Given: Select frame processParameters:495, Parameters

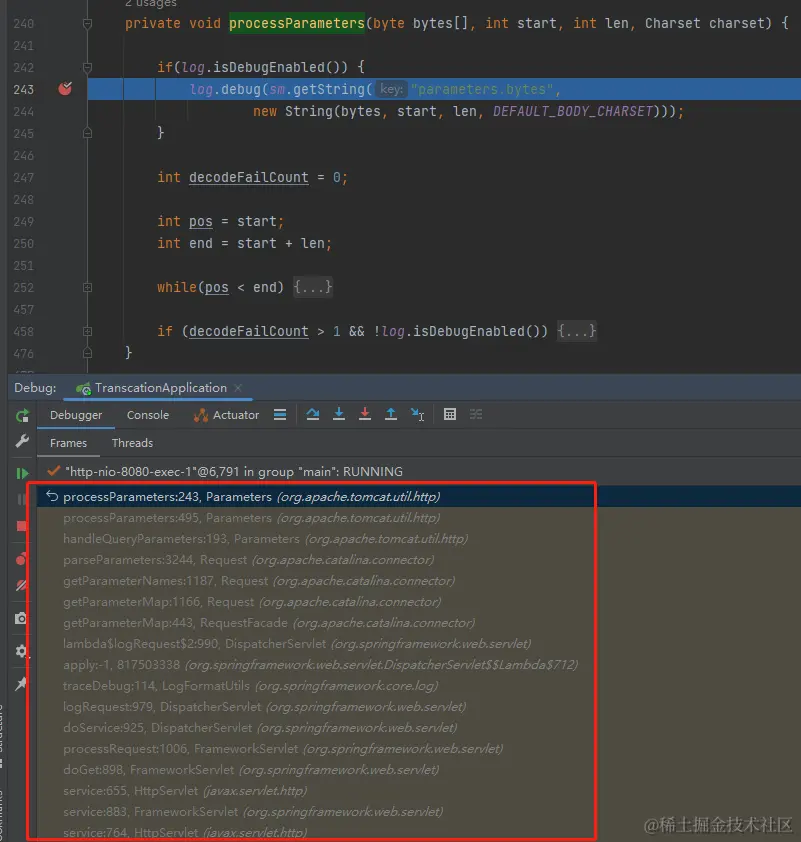Looking at the screenshot, I should (x=419, y=518).
